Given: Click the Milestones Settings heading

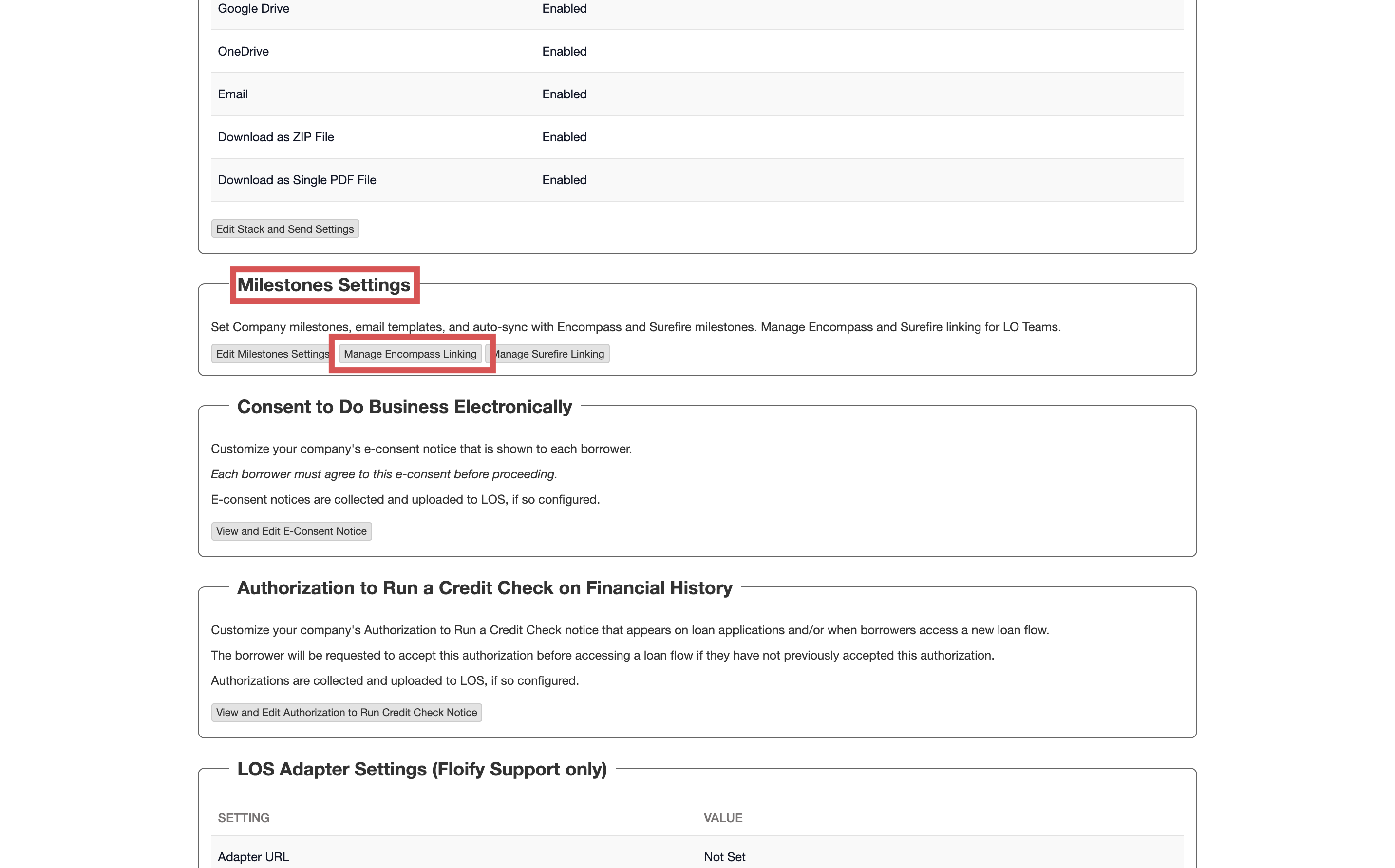Looking at the screenshot, I should [324, 285].
